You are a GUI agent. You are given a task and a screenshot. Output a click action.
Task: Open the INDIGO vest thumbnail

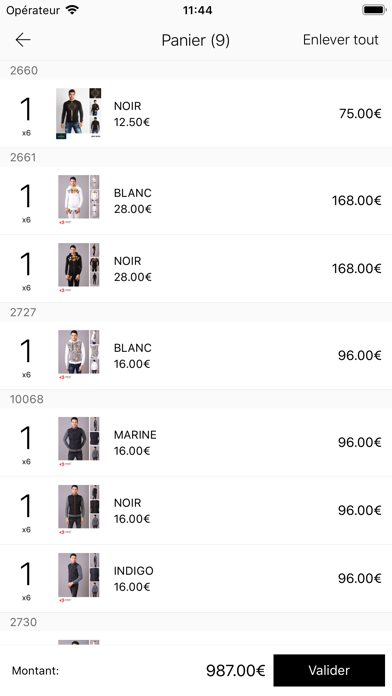[79, 577]
